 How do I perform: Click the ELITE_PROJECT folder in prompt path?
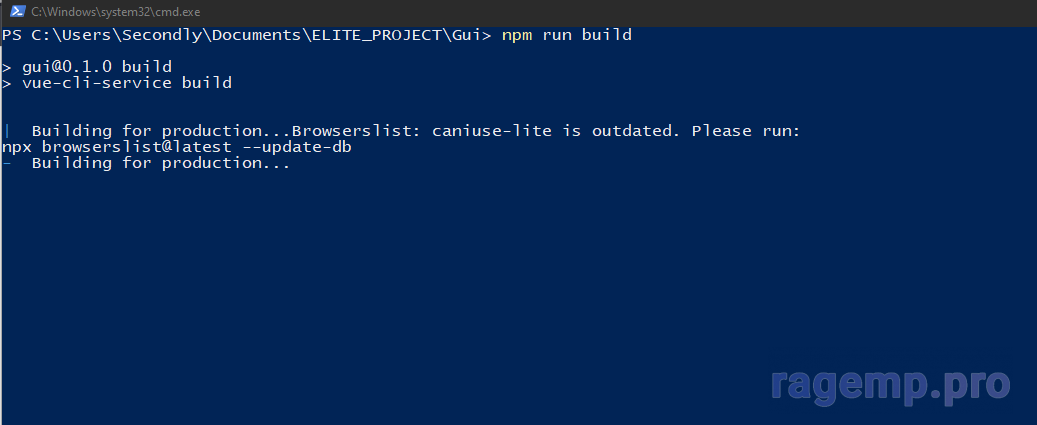(x=372, y=34)
